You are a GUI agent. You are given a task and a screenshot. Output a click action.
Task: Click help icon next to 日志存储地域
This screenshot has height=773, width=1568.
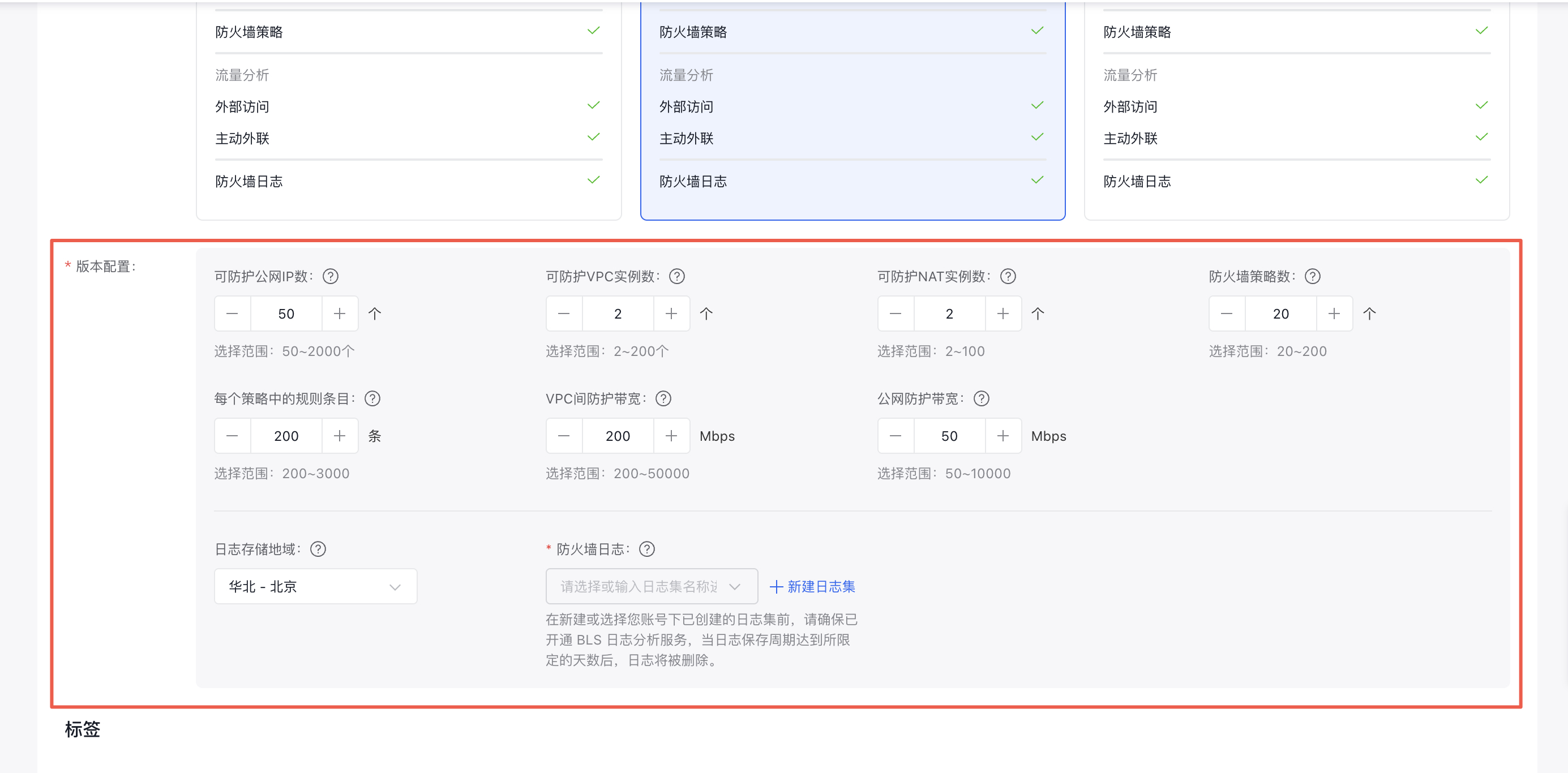tap(318, 549)
